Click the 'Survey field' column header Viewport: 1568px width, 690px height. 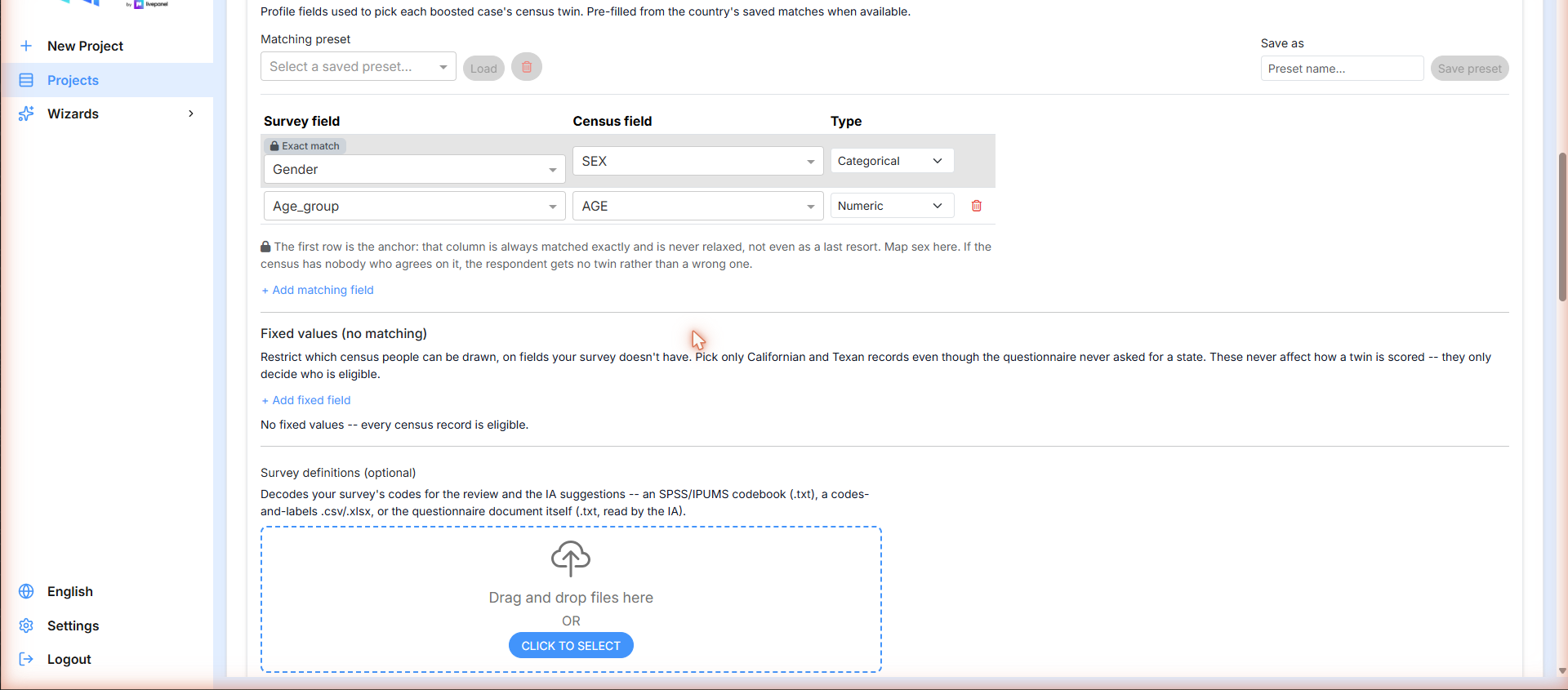302,121
